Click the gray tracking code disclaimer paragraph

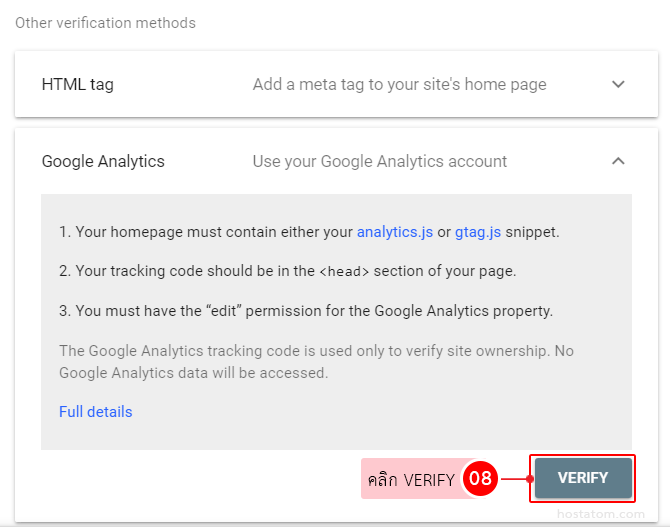[x=316, y=362]
